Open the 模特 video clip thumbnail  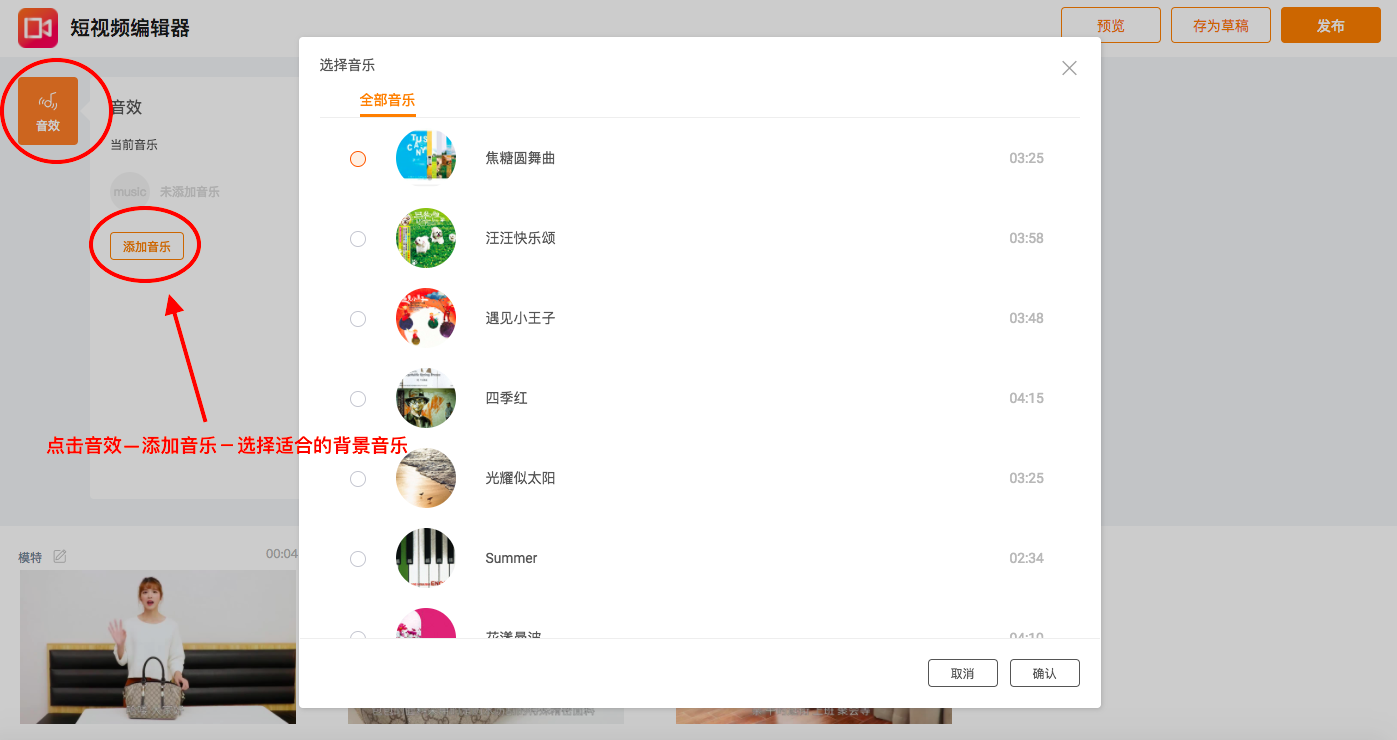pyautogui.click(x=158, y=646)
